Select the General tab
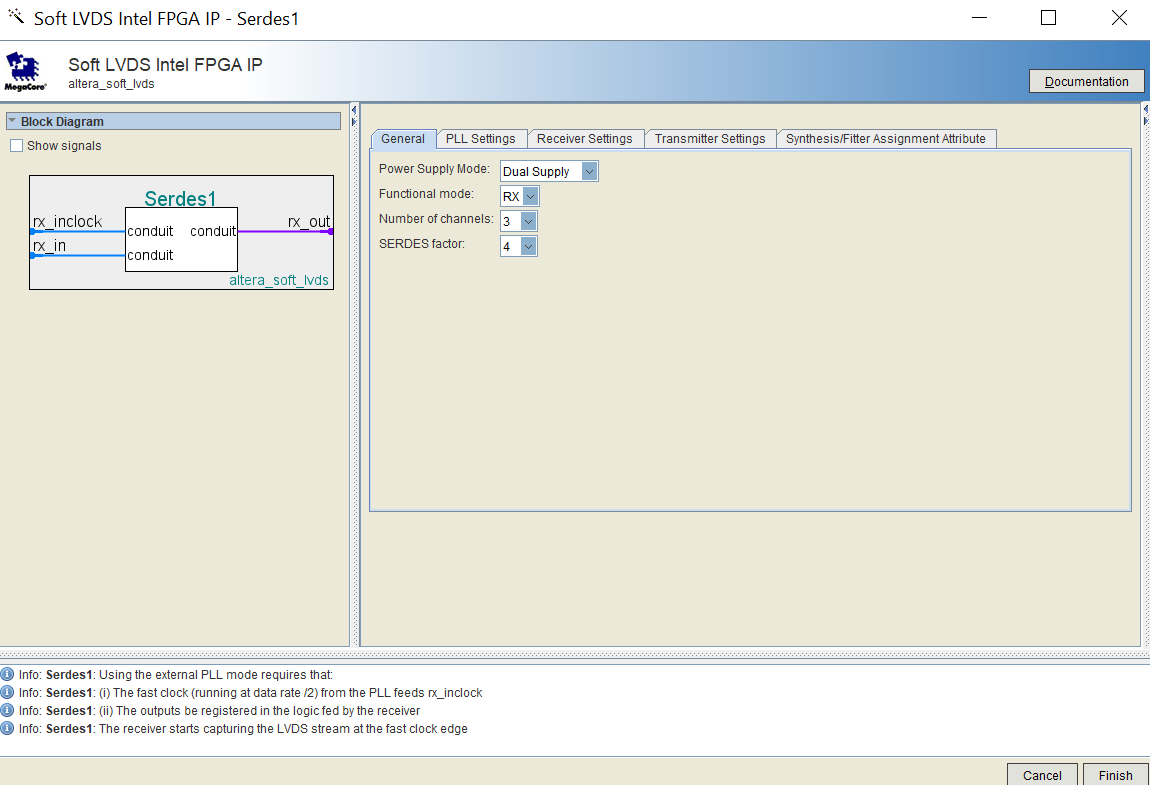The width and height of the screenshot is (1150, 785). (x=403, y=139)
